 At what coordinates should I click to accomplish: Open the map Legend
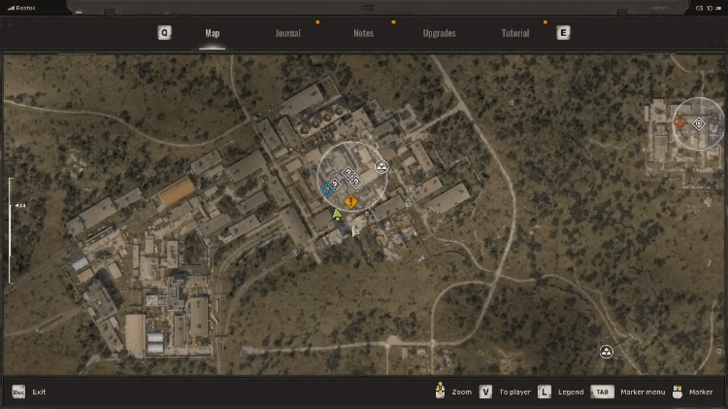571,392
